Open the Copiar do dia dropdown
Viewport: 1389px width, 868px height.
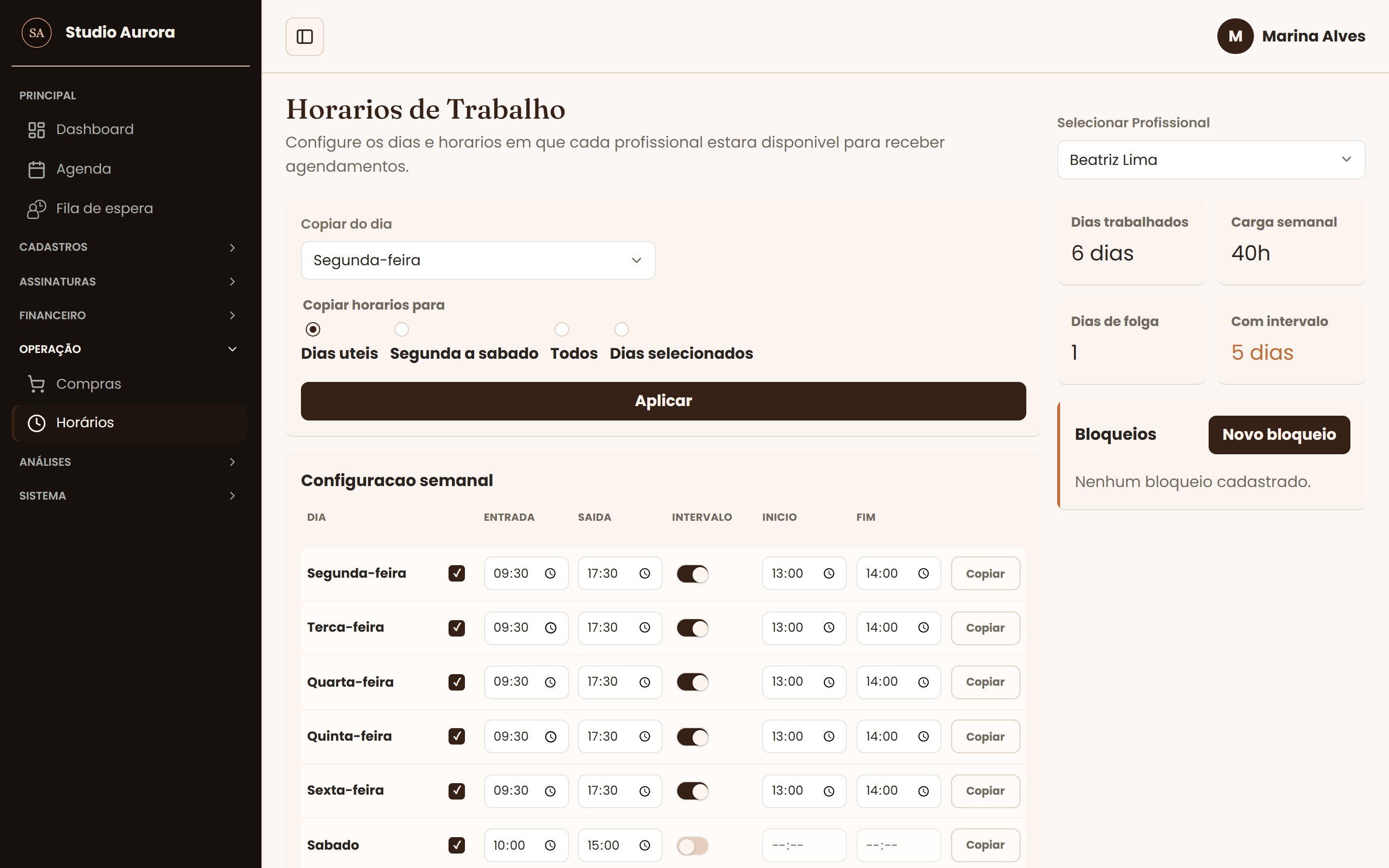point(477,260)
